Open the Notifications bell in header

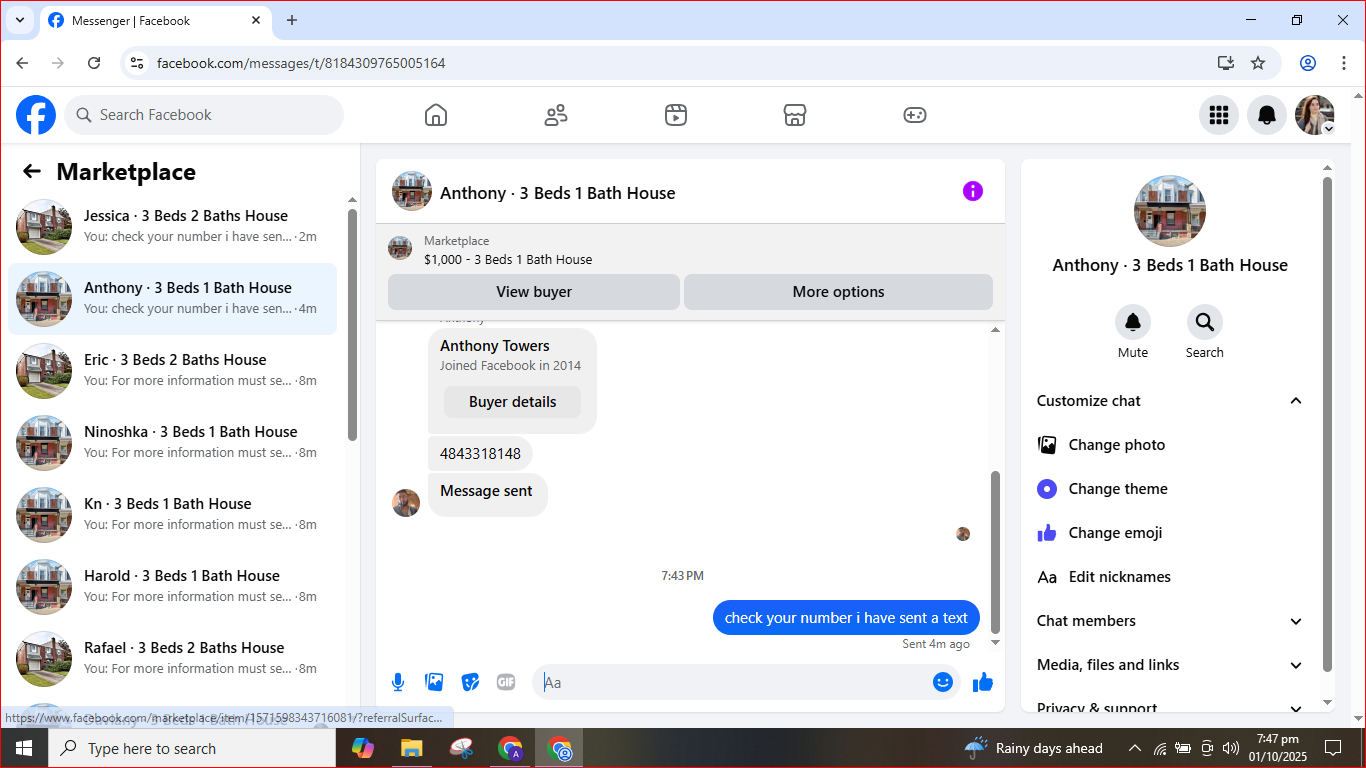point(1267,115)
